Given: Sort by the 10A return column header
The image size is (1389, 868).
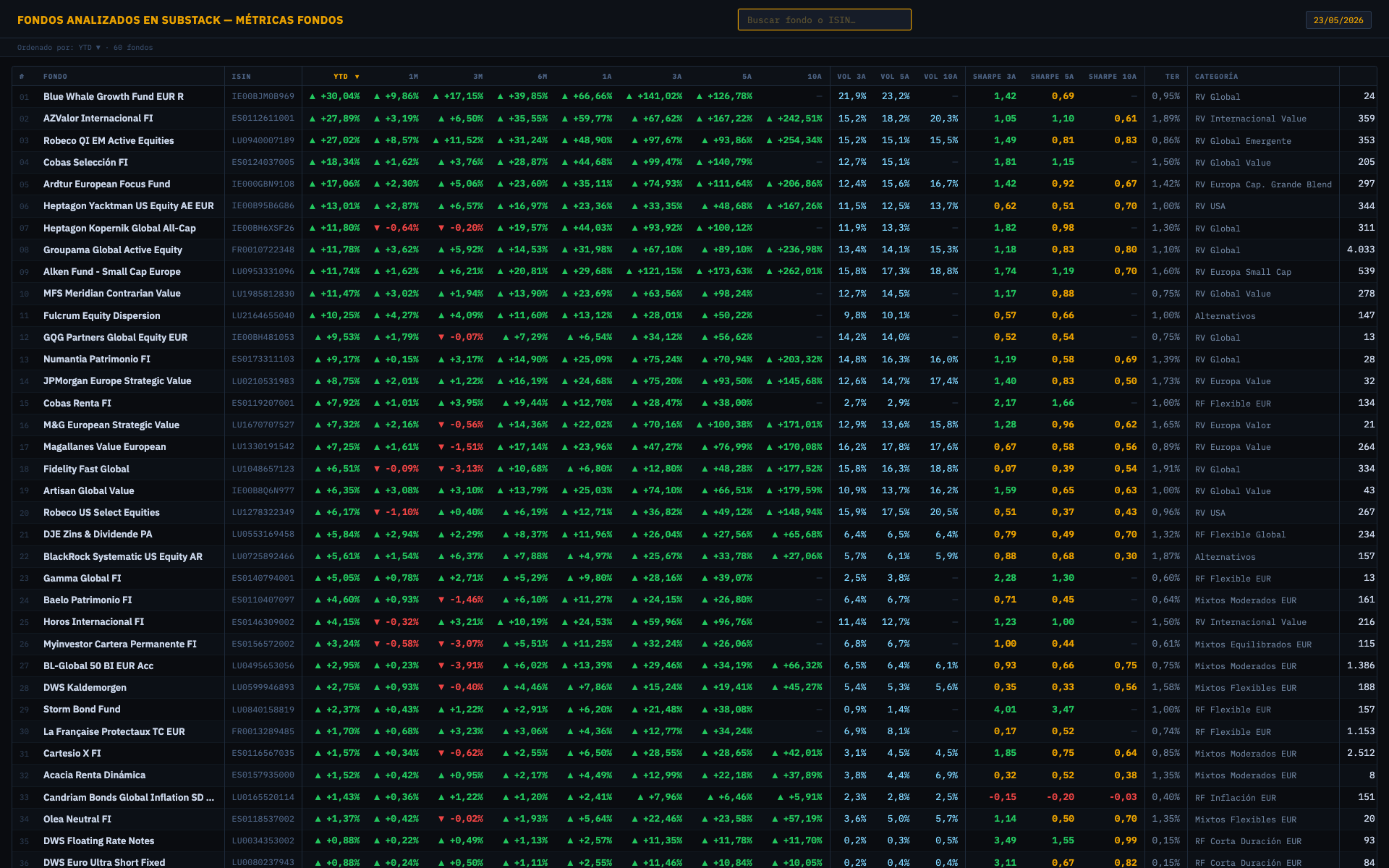Looking at the screenshot, I should tap(815, 76).
